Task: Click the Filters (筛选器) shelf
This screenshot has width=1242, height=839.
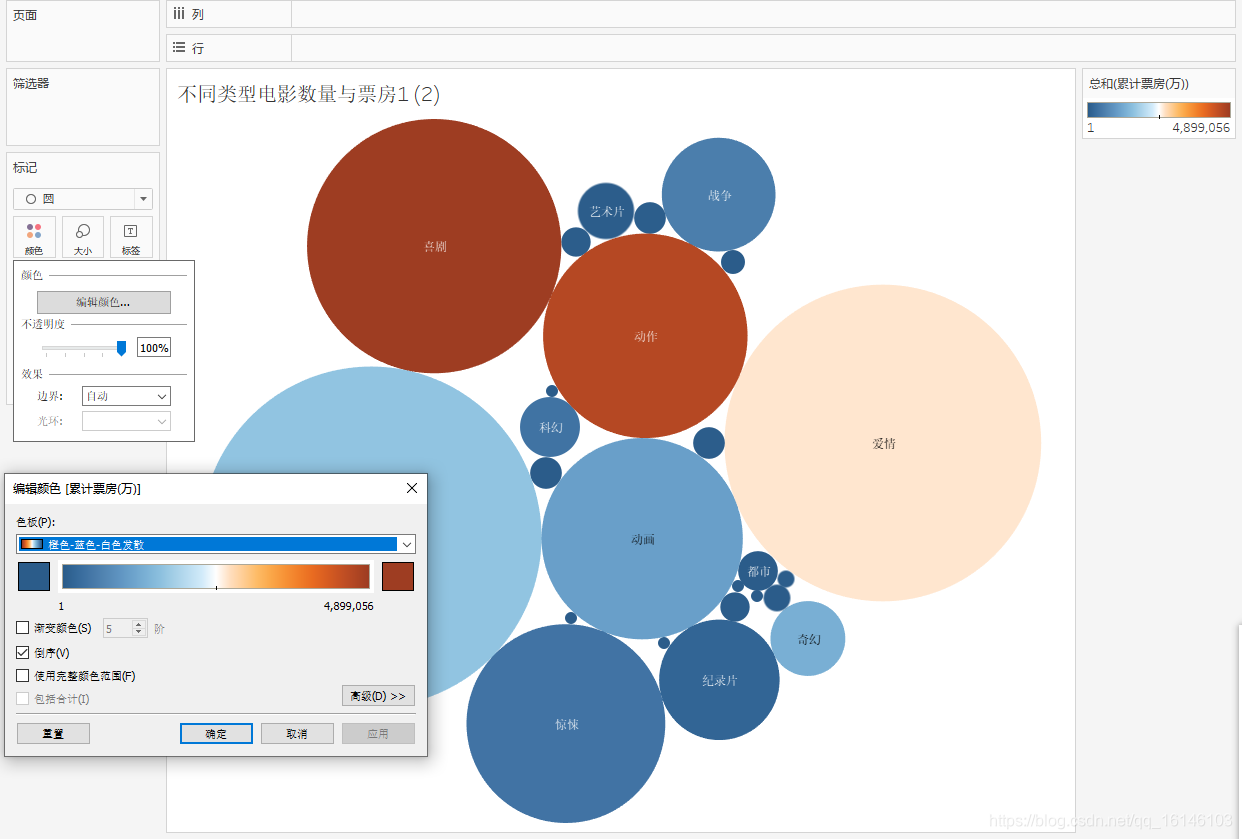Action: (x=83, y=107)
